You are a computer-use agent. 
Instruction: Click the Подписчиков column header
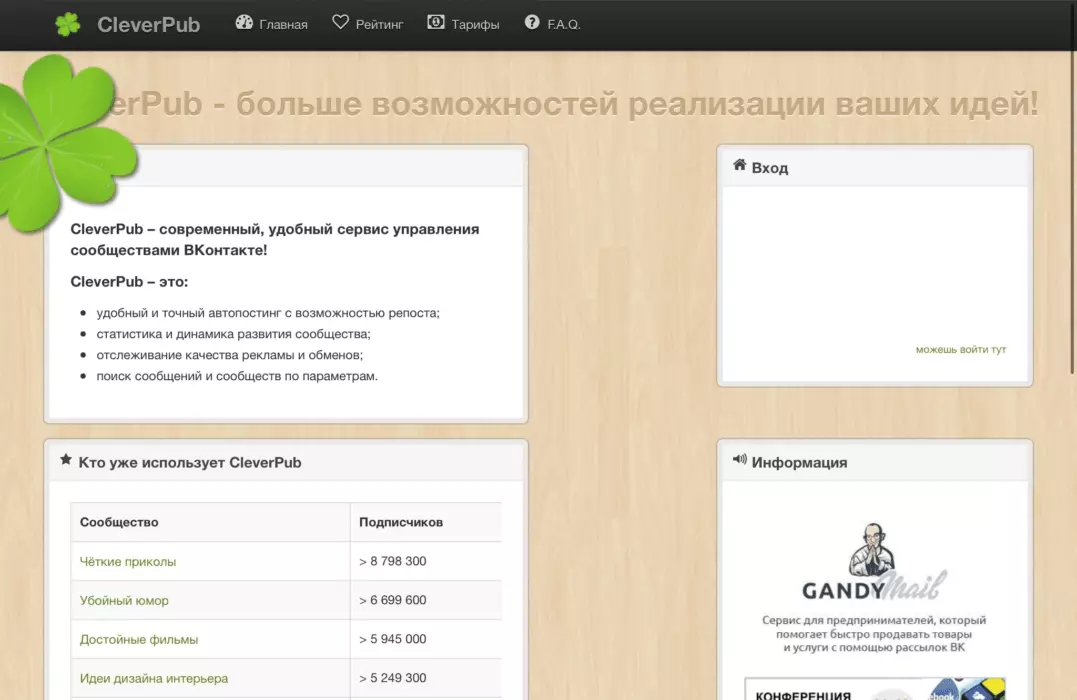click(400, 523)
